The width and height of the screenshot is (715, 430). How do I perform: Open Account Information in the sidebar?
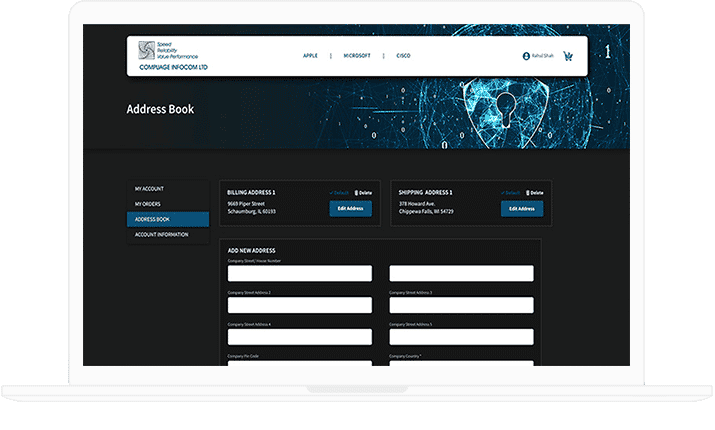click(x=162, y=235)
